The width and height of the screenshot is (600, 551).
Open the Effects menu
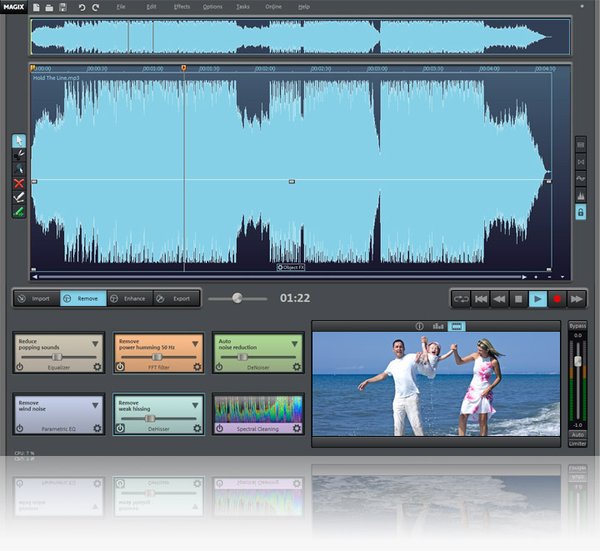click(182, 7)
